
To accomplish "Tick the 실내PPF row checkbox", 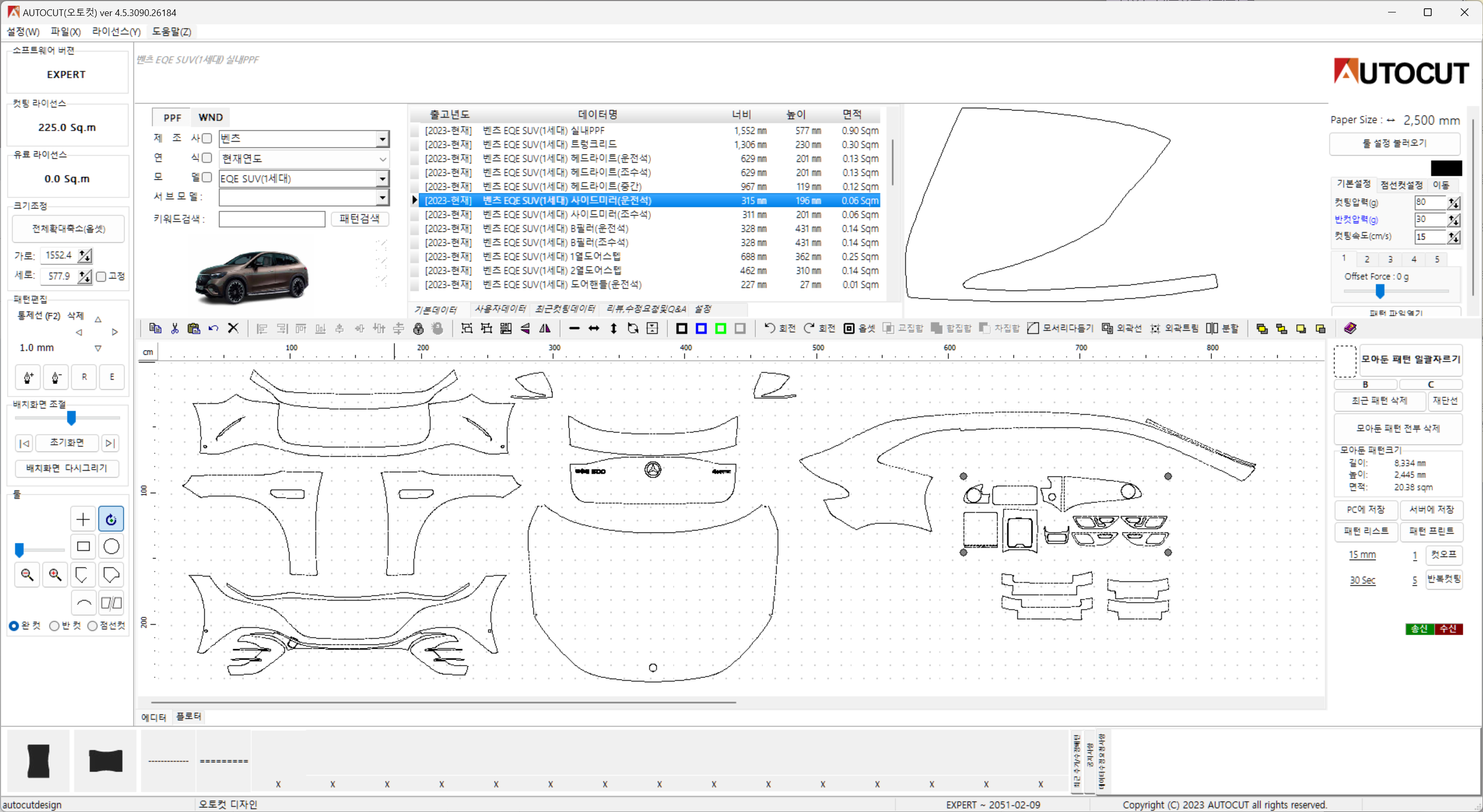I will (x=414, y=131).
